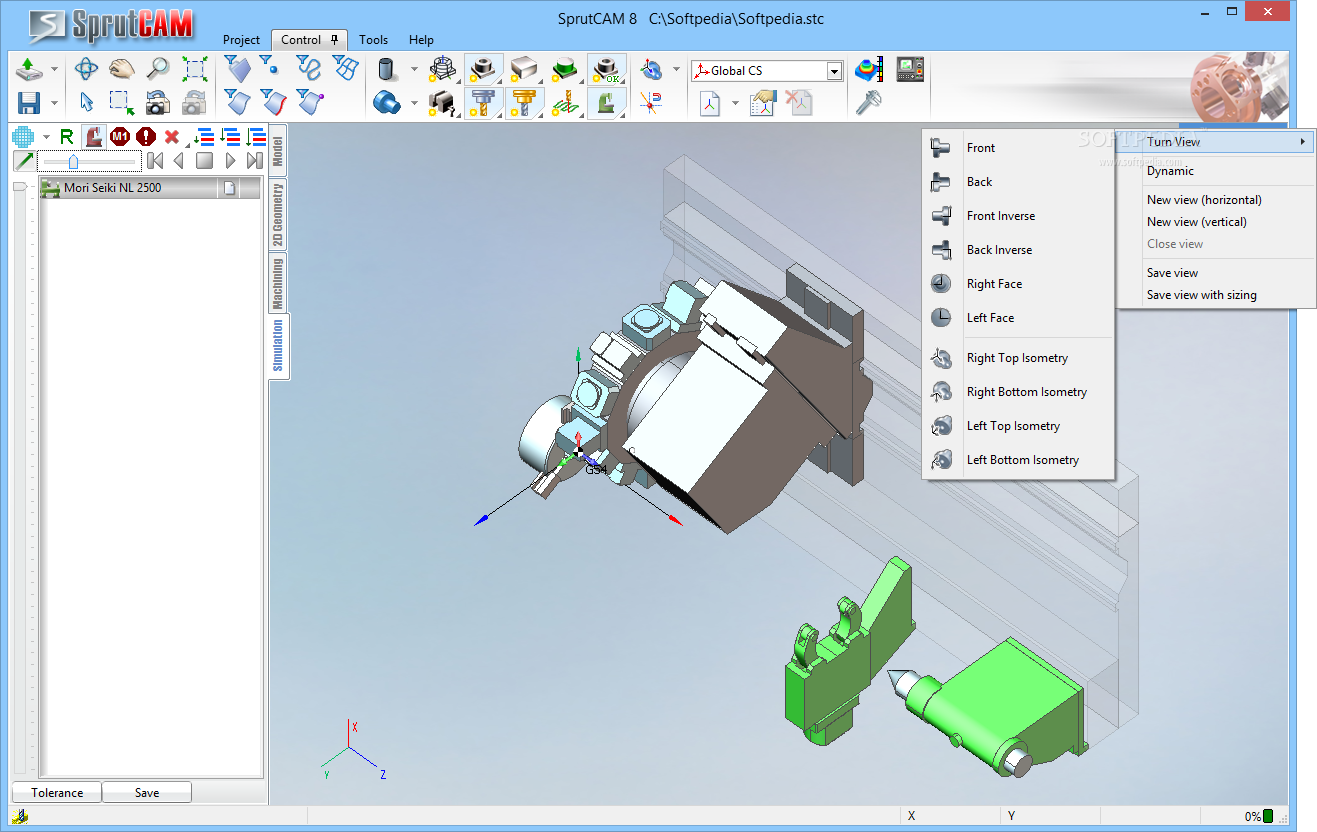Click the skip to end button
Viewport: 1317px width, 832px height.
point(255,161)
